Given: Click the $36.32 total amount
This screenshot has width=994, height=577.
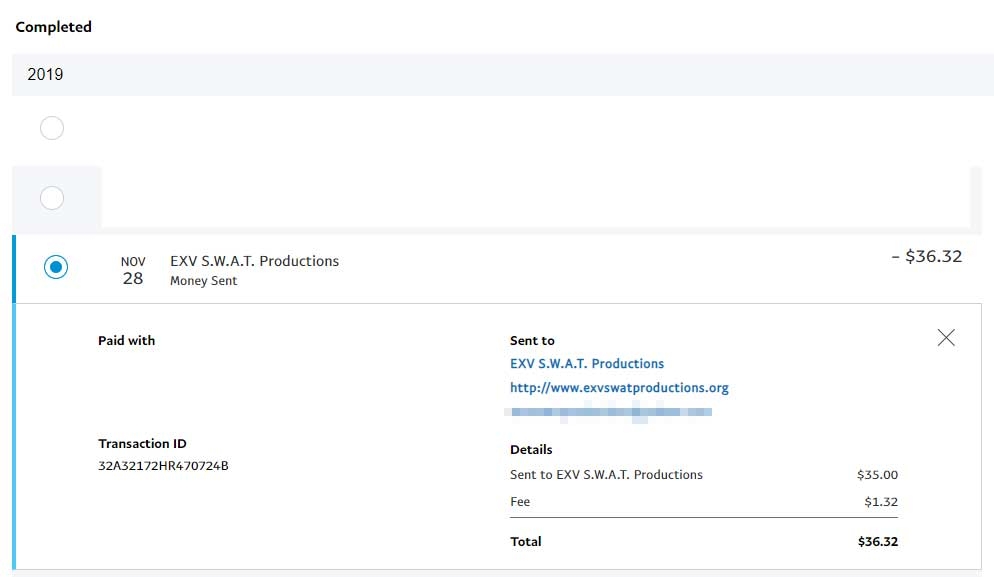Looking at the screenshot, I should tap(877, 541).
